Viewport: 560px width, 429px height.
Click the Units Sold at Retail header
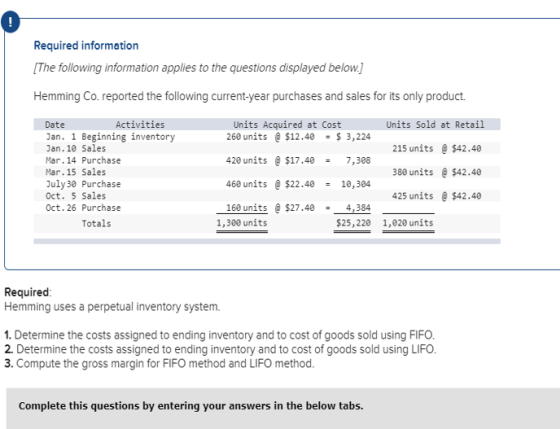435,125
